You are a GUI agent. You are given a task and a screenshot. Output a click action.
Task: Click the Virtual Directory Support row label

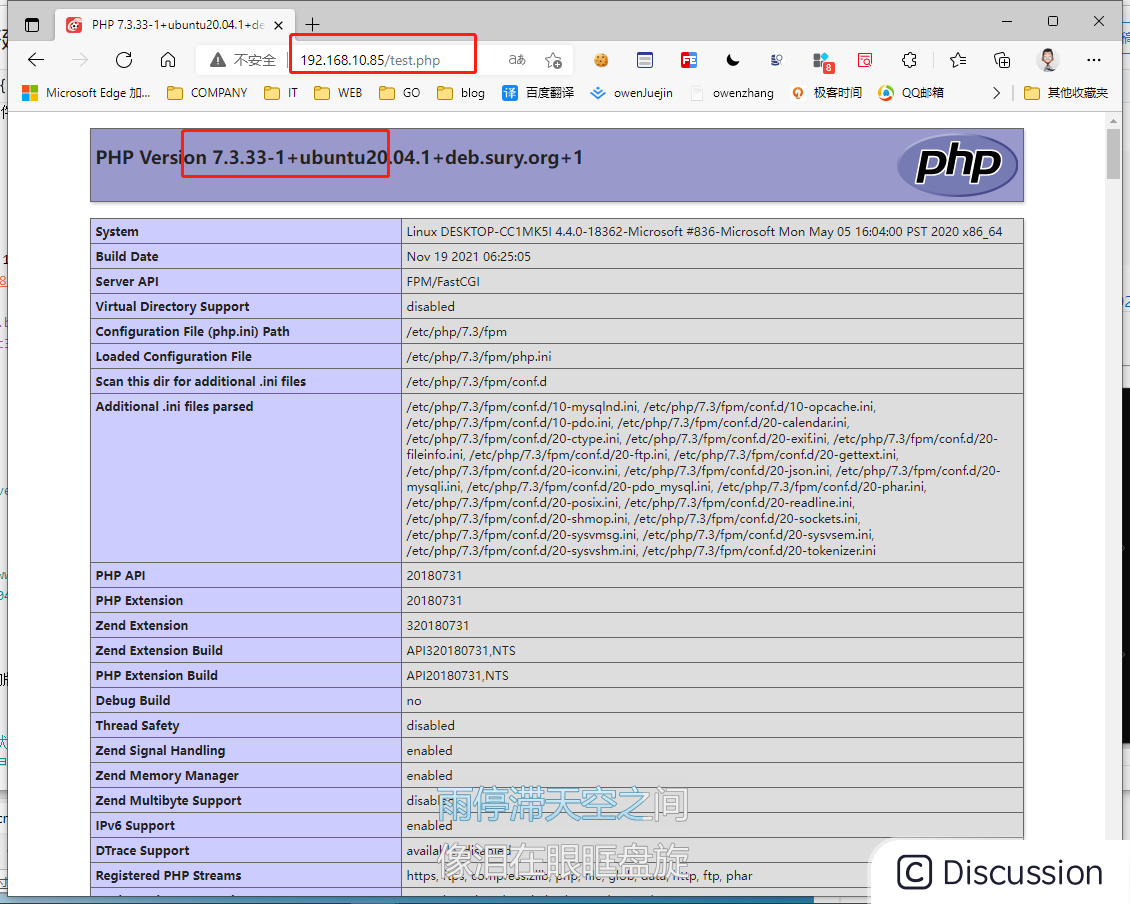172,306
